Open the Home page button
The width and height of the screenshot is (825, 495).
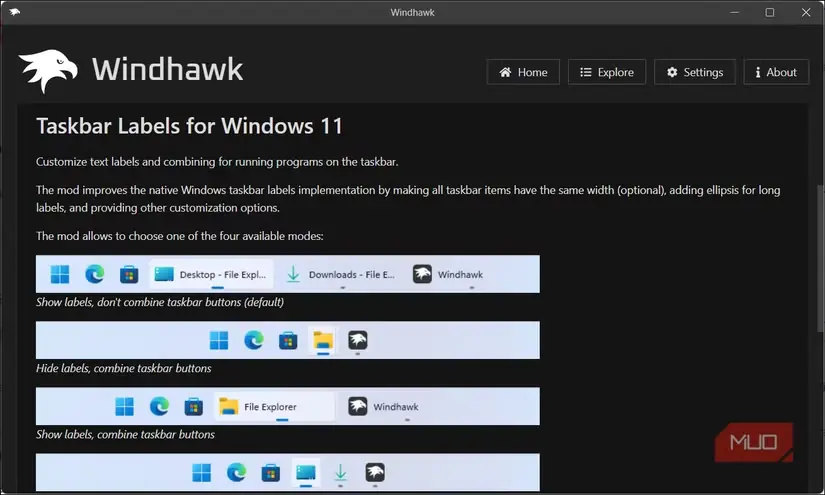[x=523, y=72]
